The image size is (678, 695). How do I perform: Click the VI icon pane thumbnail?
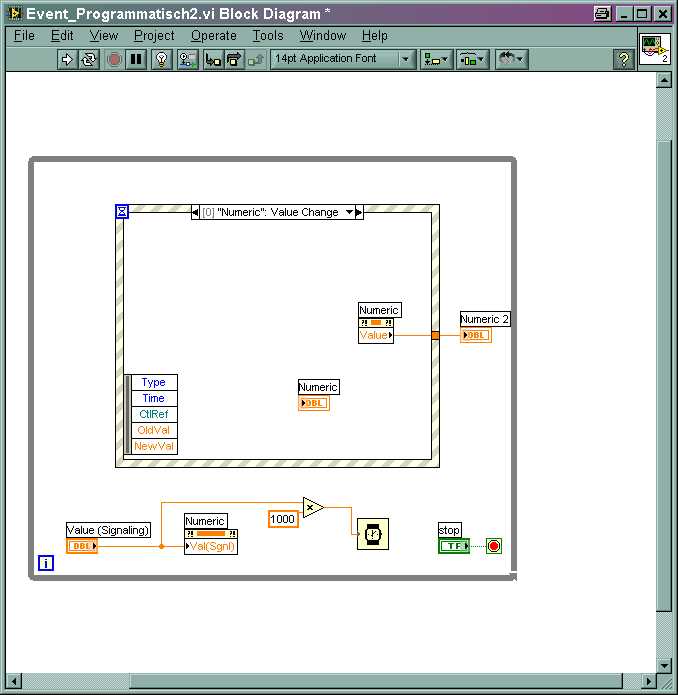pos(655,48)
